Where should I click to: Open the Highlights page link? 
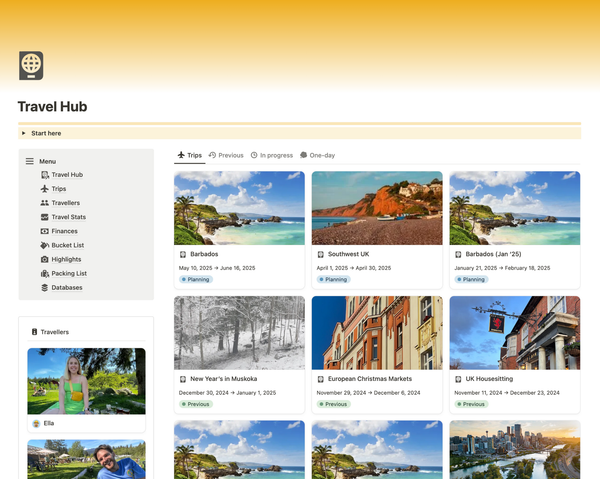click(66, 259)
